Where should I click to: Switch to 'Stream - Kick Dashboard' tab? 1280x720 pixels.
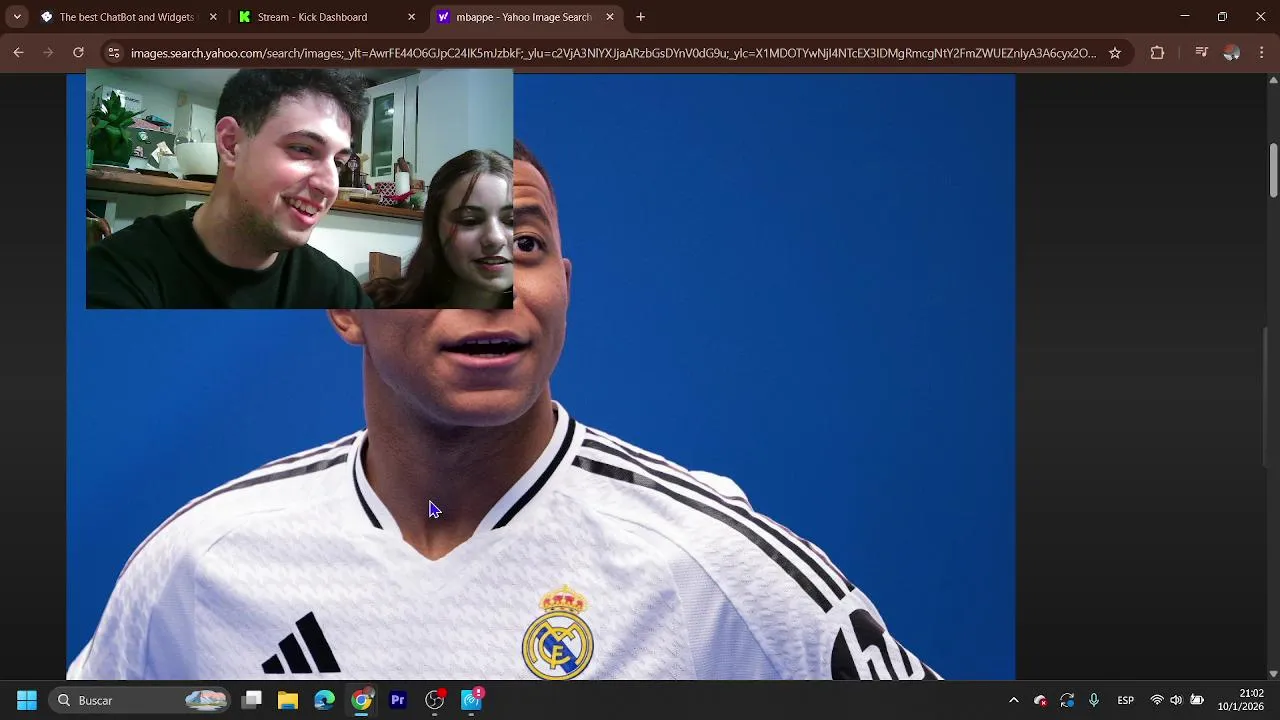pos(327,17)
